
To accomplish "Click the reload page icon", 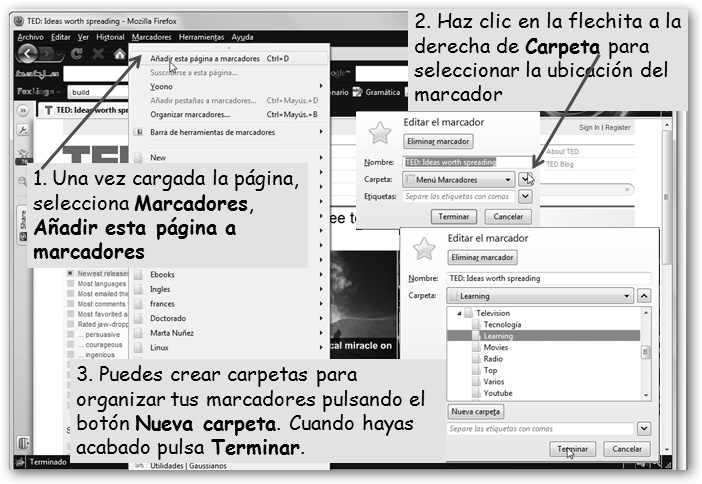I will pyautogui.click(x=75, y=54).
